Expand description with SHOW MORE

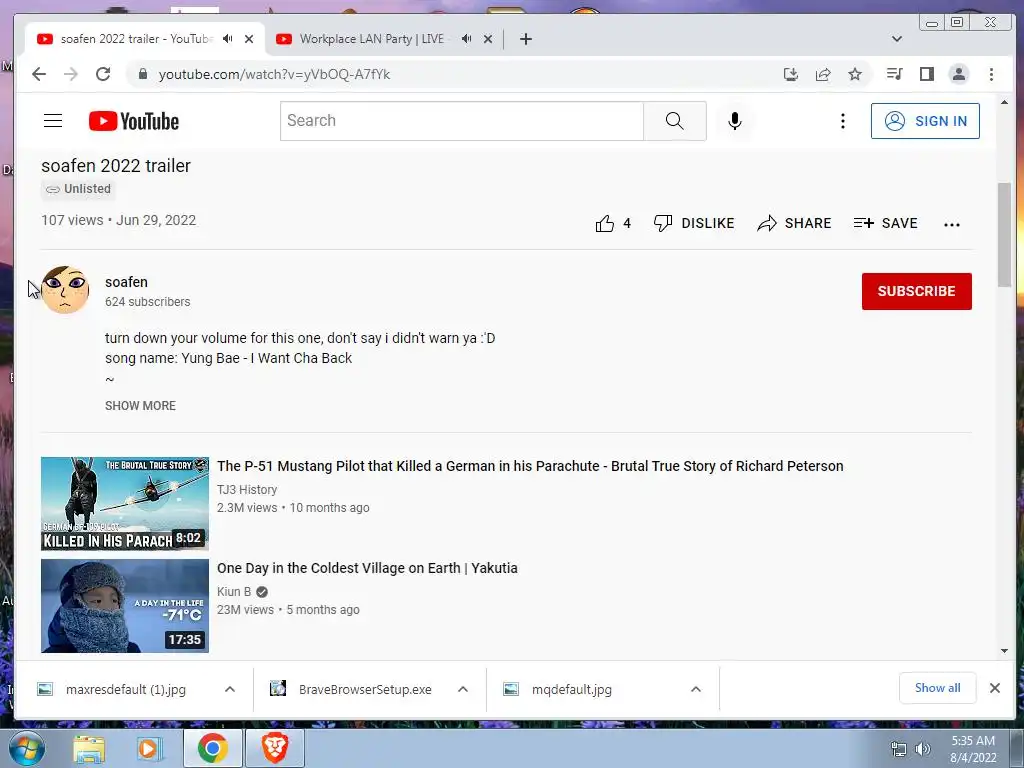pos(140,406)
